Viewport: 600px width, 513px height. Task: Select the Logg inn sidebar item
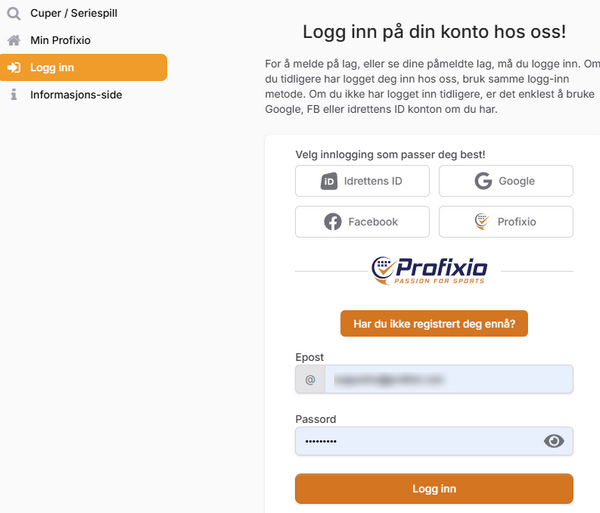click(x=84, y=68)
